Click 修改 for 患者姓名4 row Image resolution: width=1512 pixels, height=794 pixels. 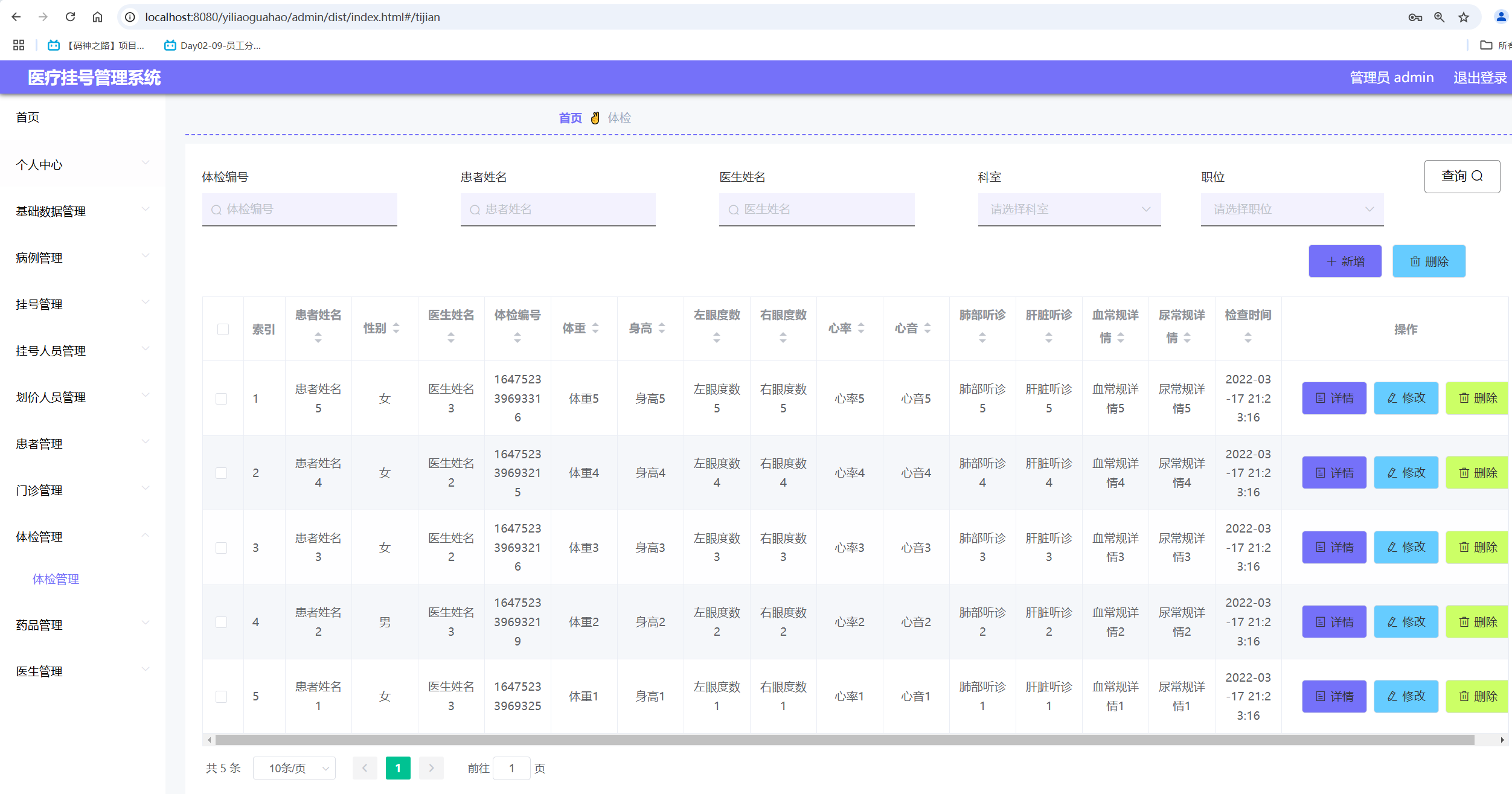1406,472
